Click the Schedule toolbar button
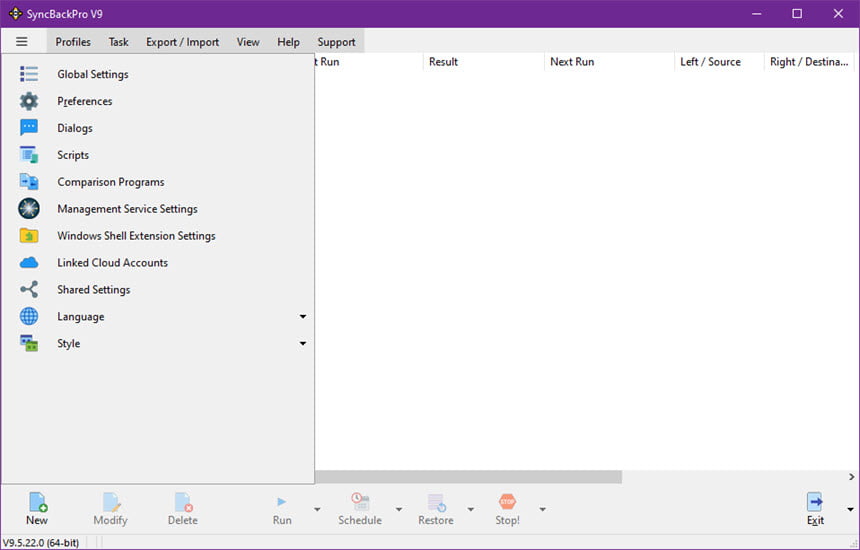The width and height of the screenshot is (860, 550). pos(360,509)
